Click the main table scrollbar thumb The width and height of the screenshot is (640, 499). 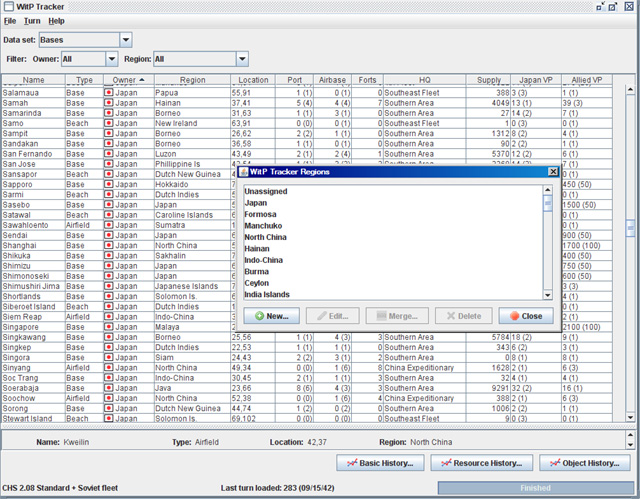(630, 228)
